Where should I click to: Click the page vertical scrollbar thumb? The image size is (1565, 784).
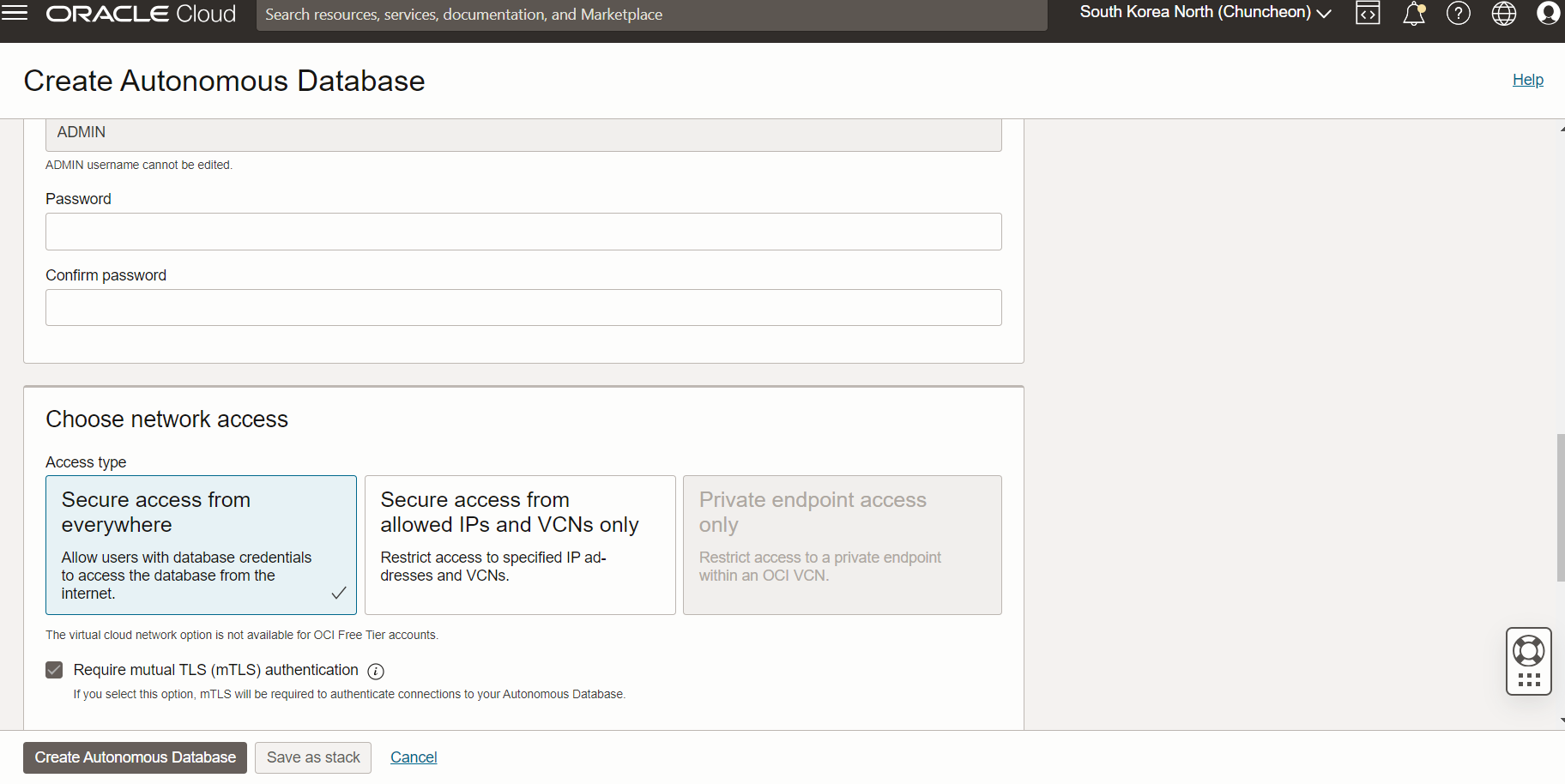(1561, 508)
